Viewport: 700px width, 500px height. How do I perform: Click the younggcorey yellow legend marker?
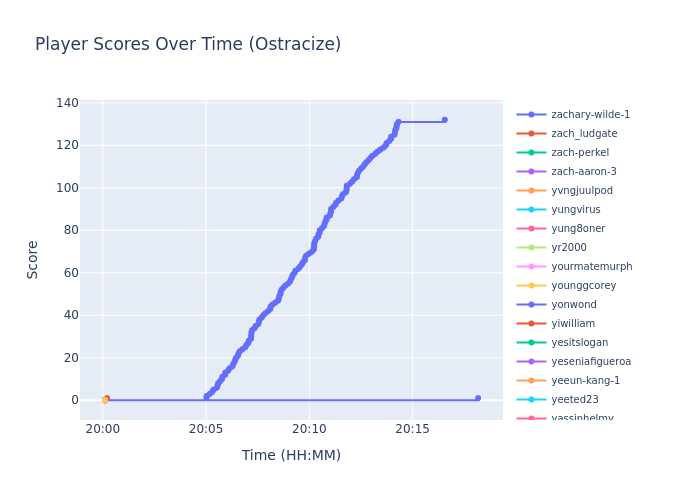tap(531, 286)
